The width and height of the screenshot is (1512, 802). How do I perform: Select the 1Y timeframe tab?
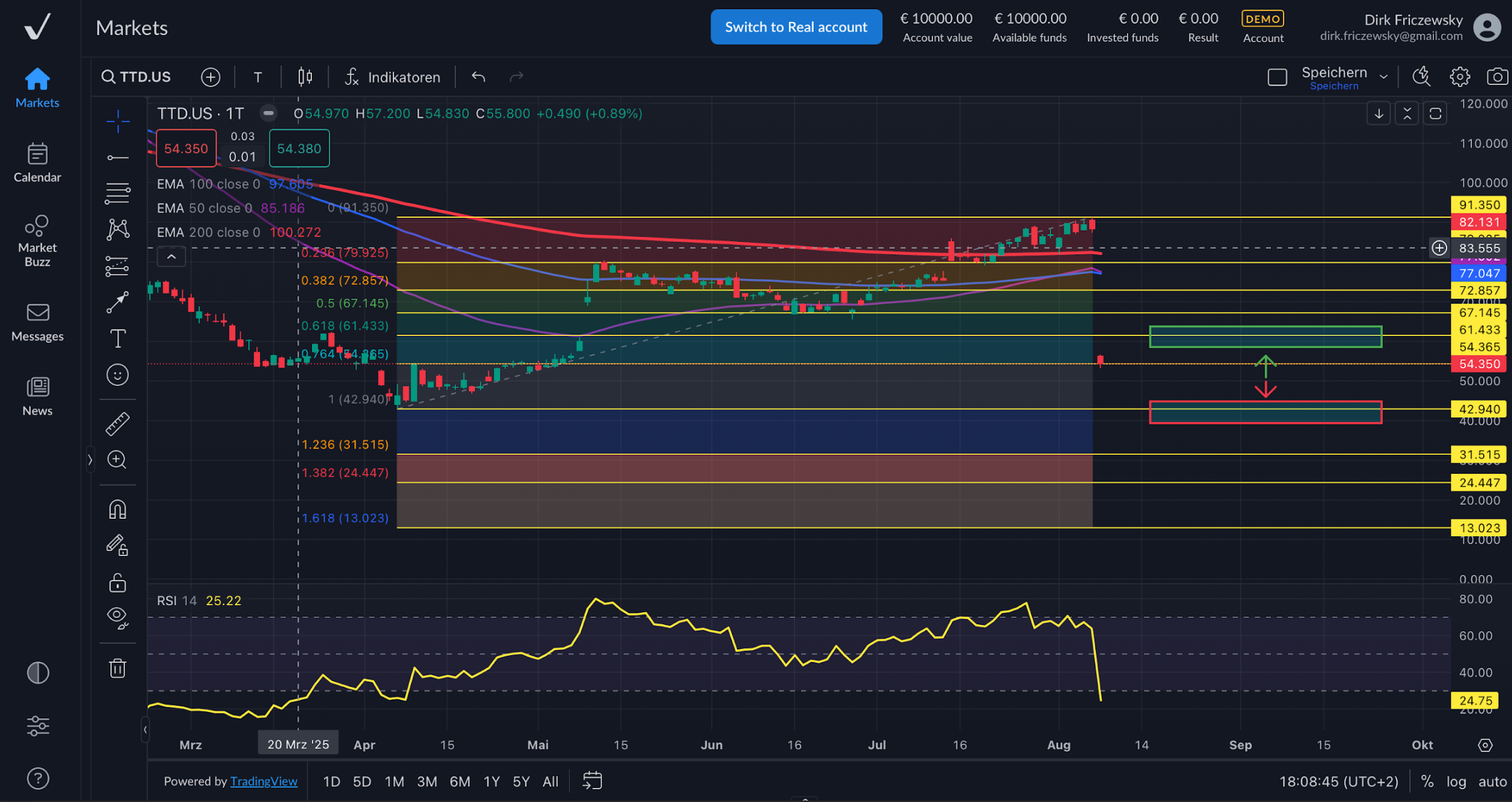click(x=491, y=781)
